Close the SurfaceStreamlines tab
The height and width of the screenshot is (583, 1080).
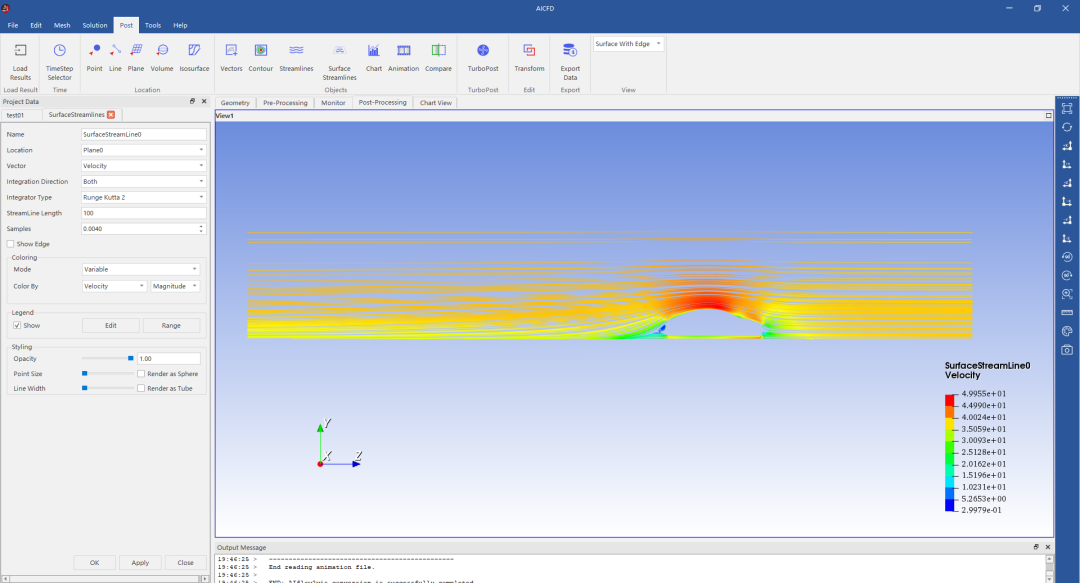click(x=111, y=115)
